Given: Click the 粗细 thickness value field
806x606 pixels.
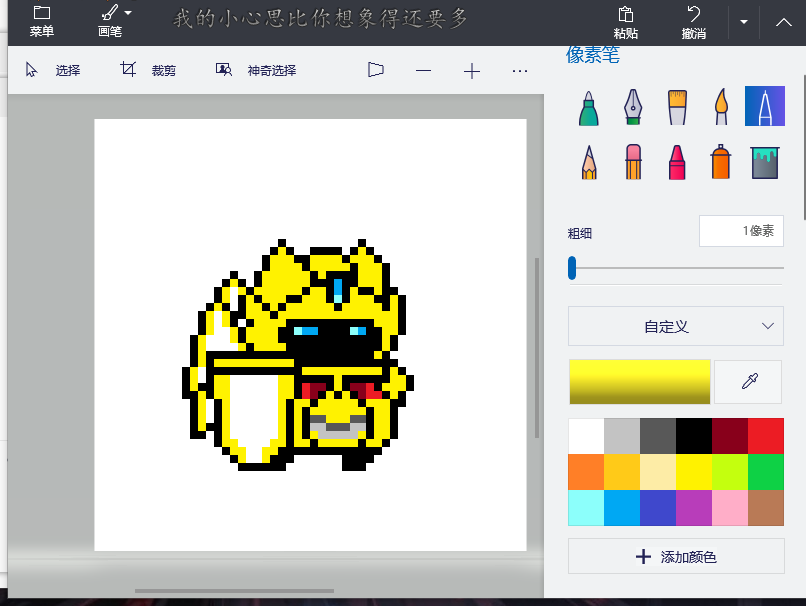Looking at the screenshot, I should coord(741,231).
